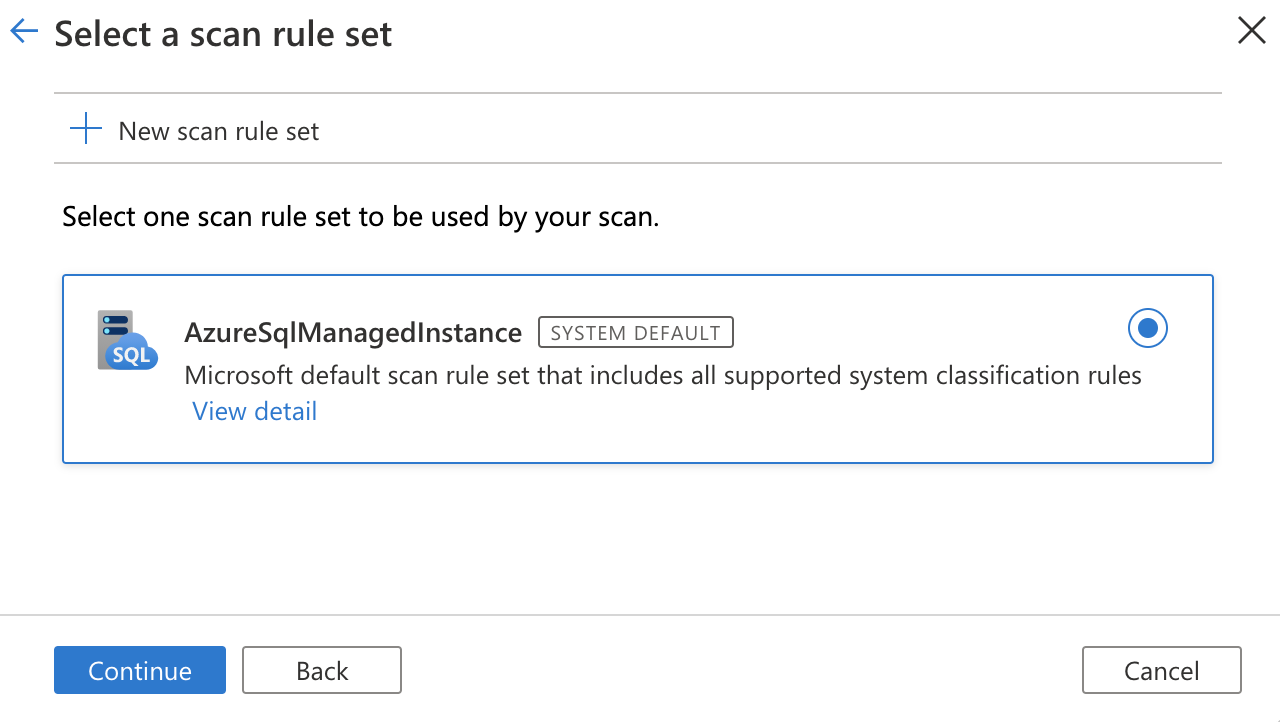
Task: Open View detail for the default rule set
Action: (254, 411)
